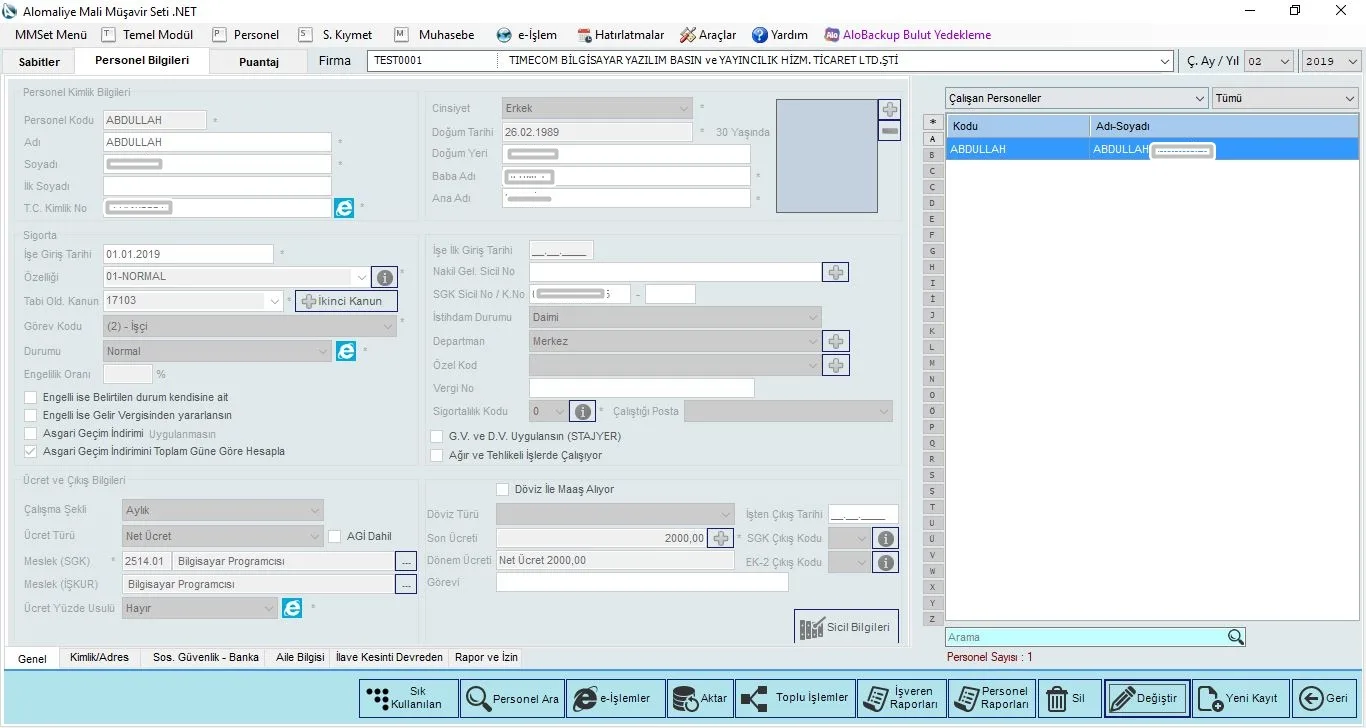The image size is (1366, 728).
Task: Click the remove photo minus icon
Action: (x=889, y=131)
